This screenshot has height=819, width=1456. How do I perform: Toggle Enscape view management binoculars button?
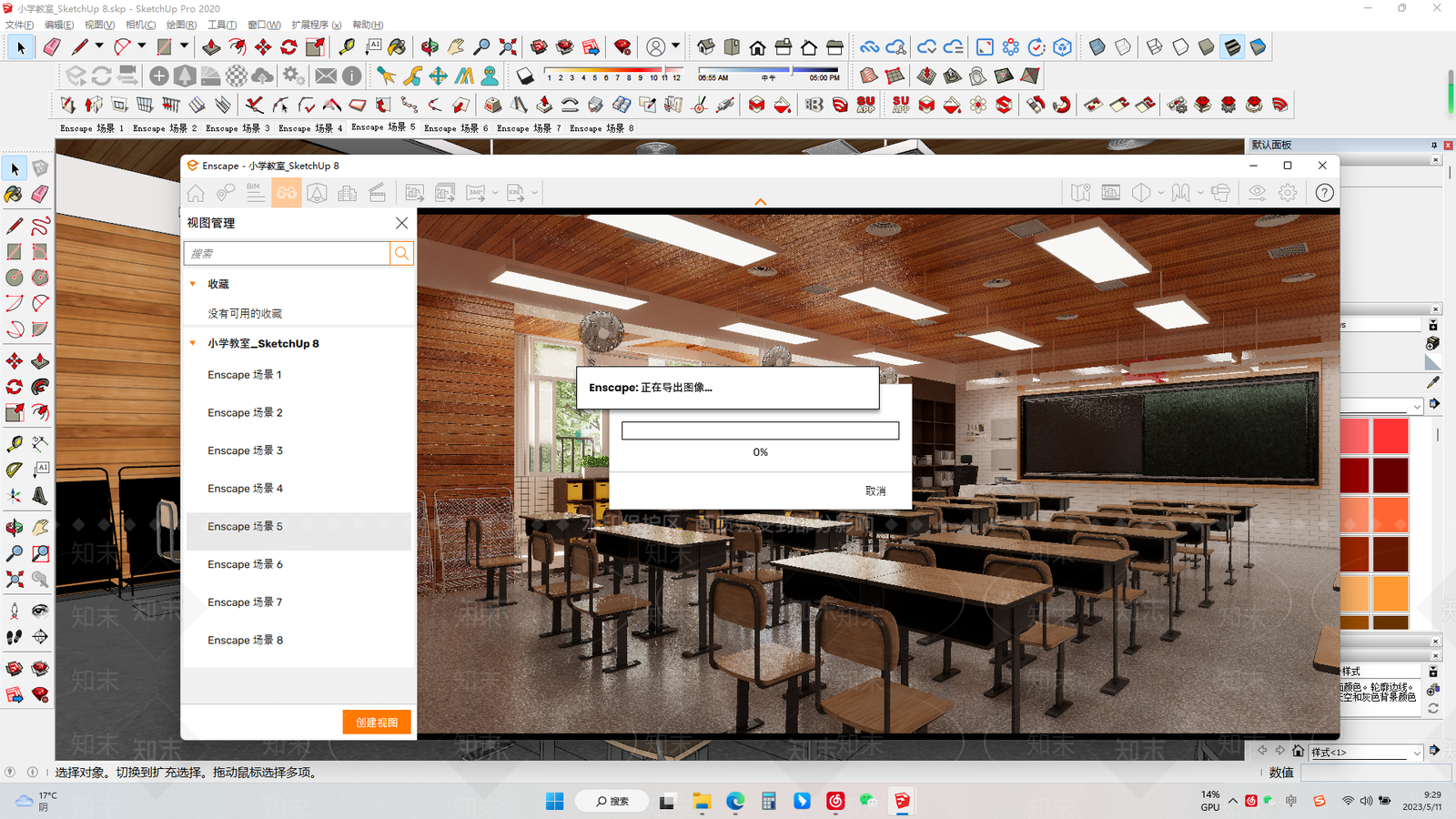(x=287, y=193)
